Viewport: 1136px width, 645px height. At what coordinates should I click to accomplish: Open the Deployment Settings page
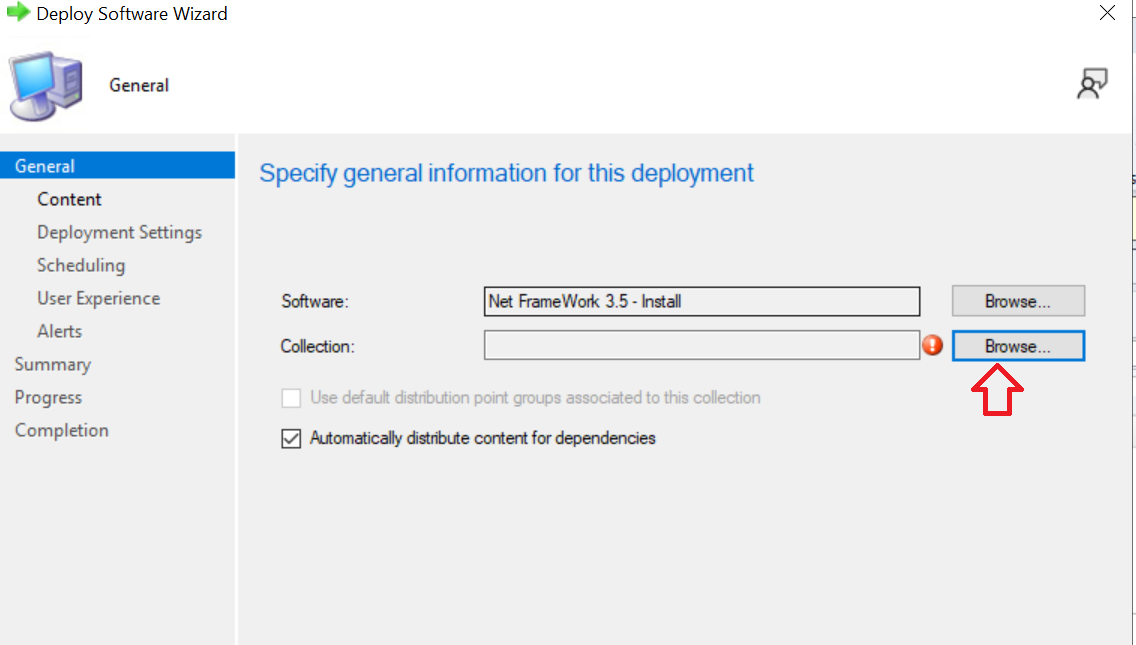click(119, 231)
